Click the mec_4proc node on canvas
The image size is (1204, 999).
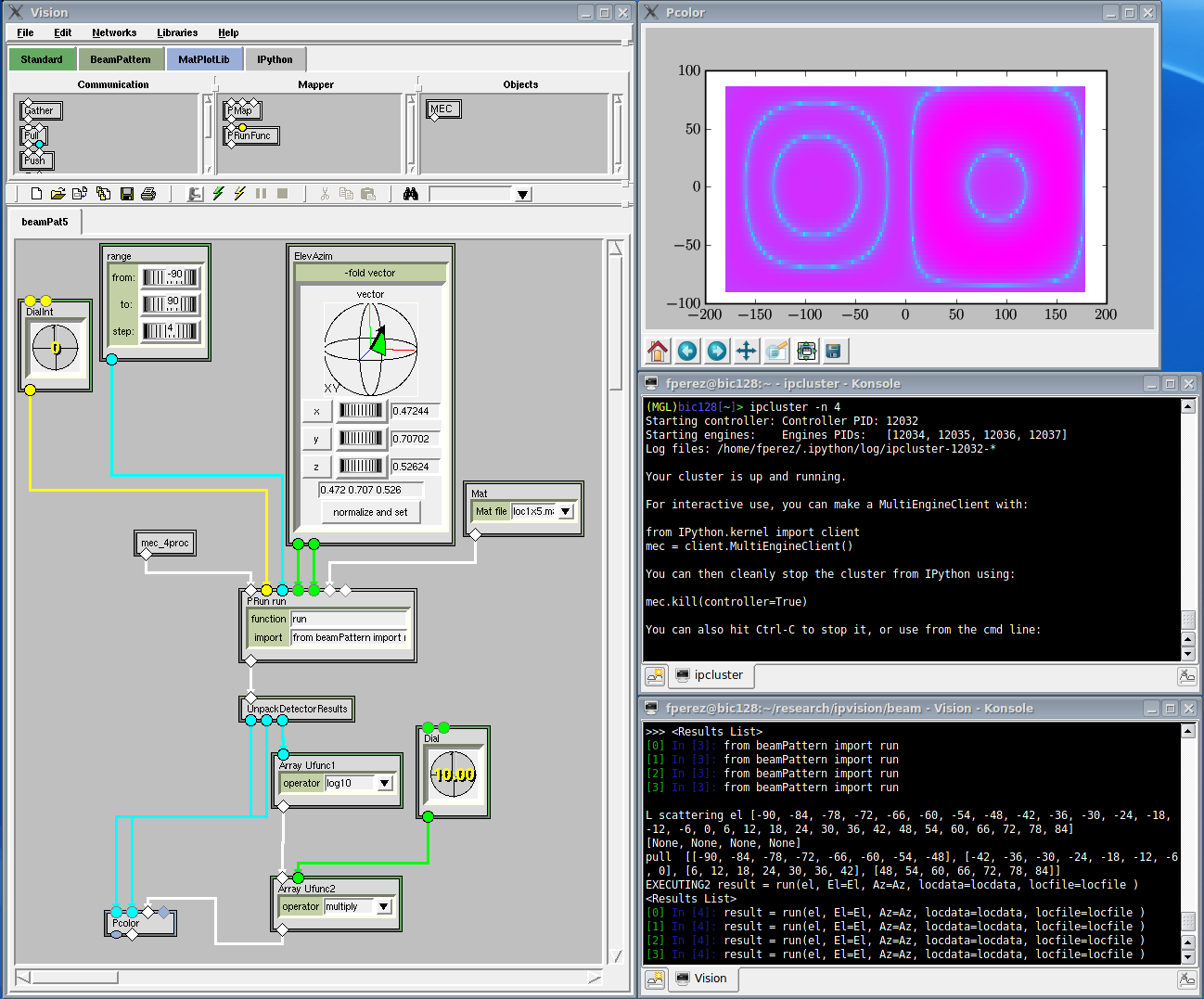click(x=165, y=543)
